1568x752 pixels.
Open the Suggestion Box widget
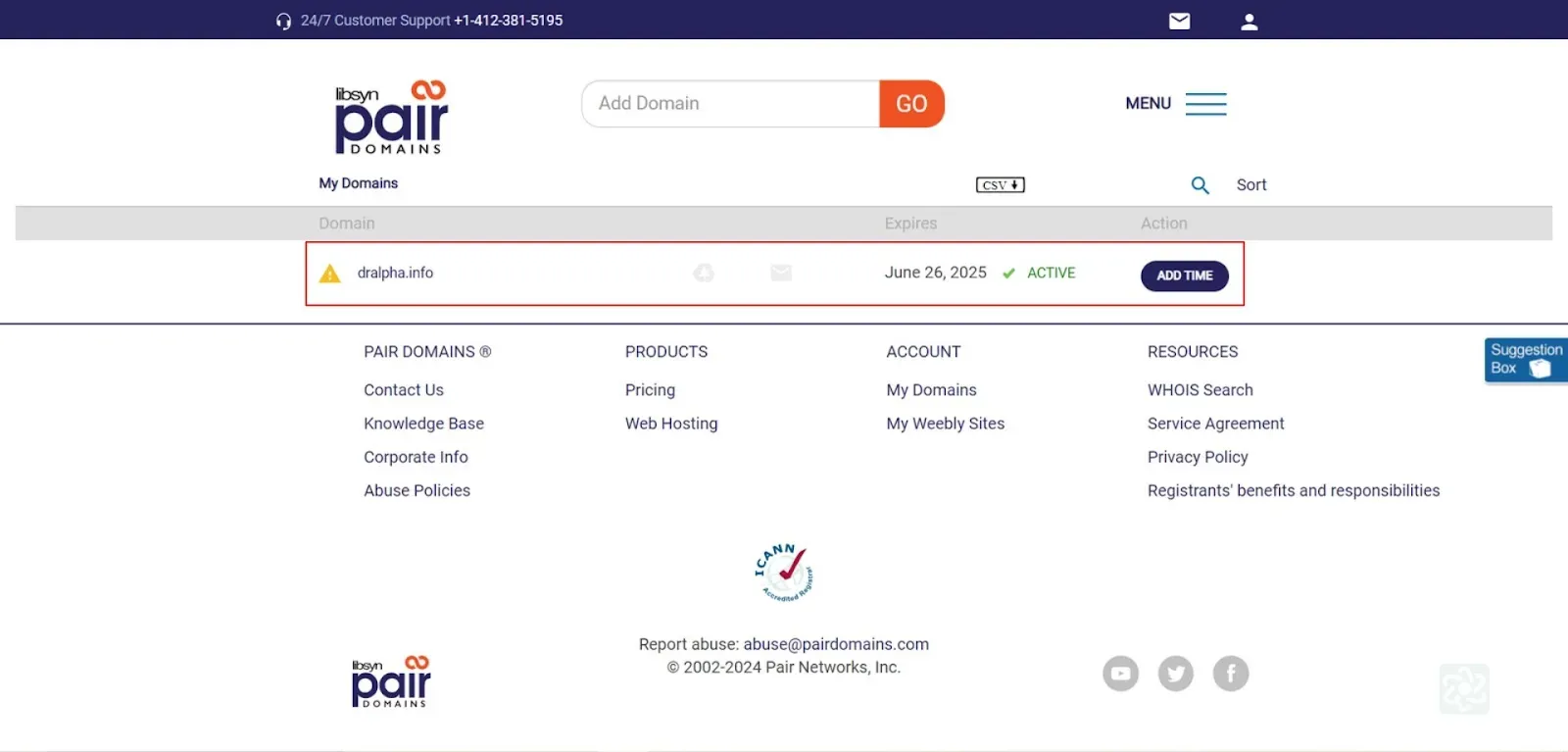click(x=1526, y=360)
